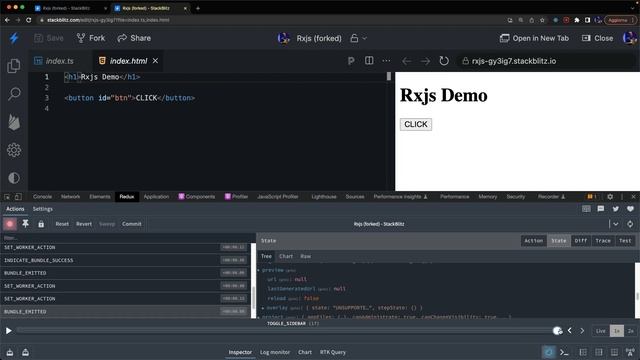Close the preview pane

click(x=598, y=38)
